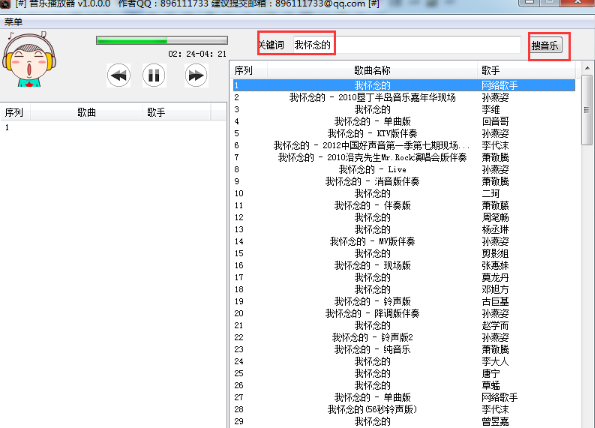Select row 26 song by 草蜢

pos(404,386)
